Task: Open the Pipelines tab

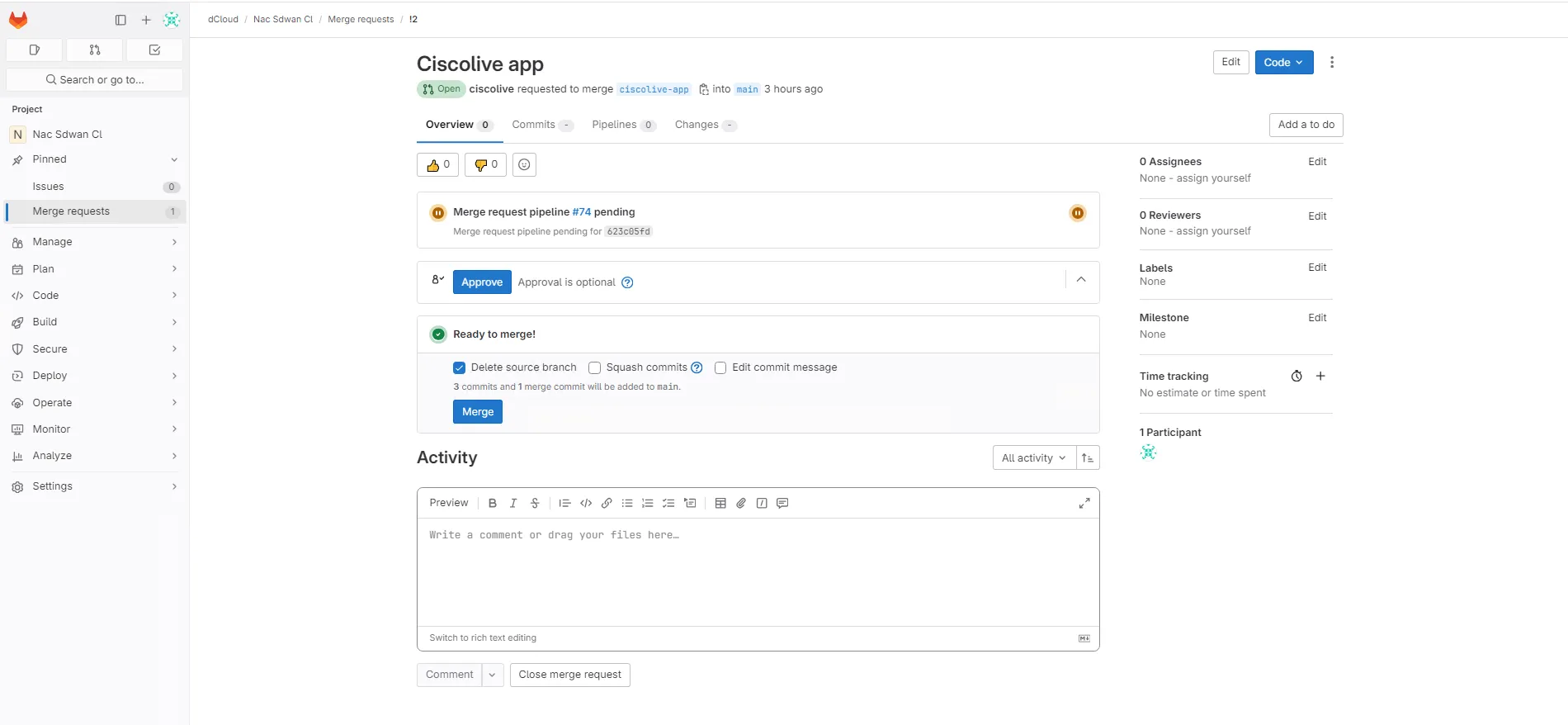Action: point(614,125)
